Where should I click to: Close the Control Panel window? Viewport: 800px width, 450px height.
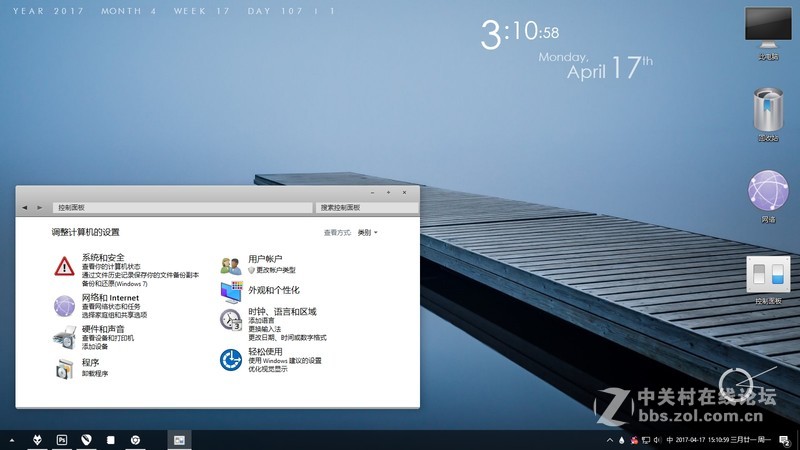click(404, 193)
